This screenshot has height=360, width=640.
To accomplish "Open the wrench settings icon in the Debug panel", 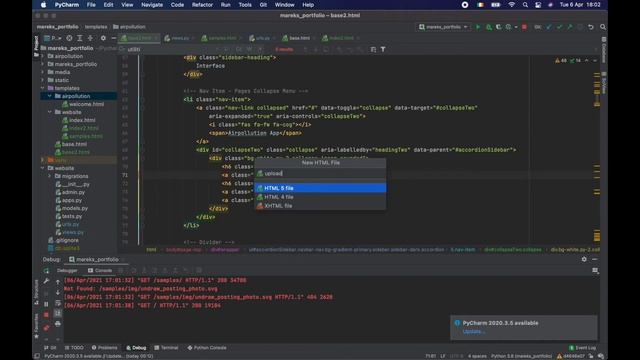I will click(x=46, y=281).
